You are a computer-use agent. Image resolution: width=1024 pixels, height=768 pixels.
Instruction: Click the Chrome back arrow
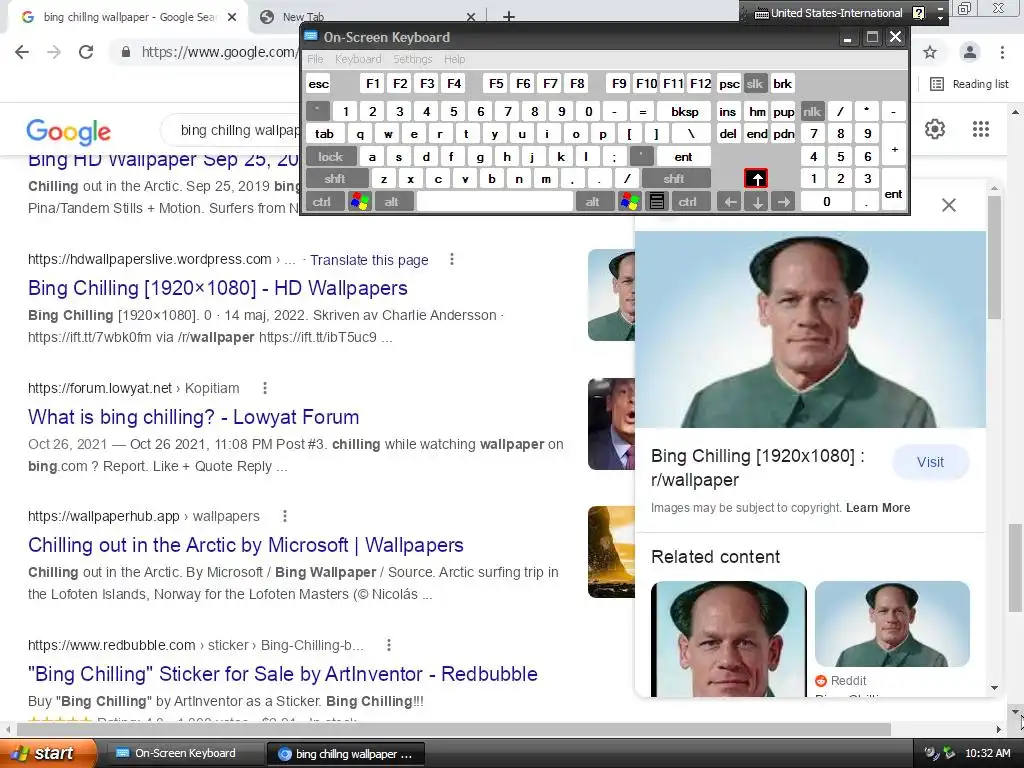[22, 52]
